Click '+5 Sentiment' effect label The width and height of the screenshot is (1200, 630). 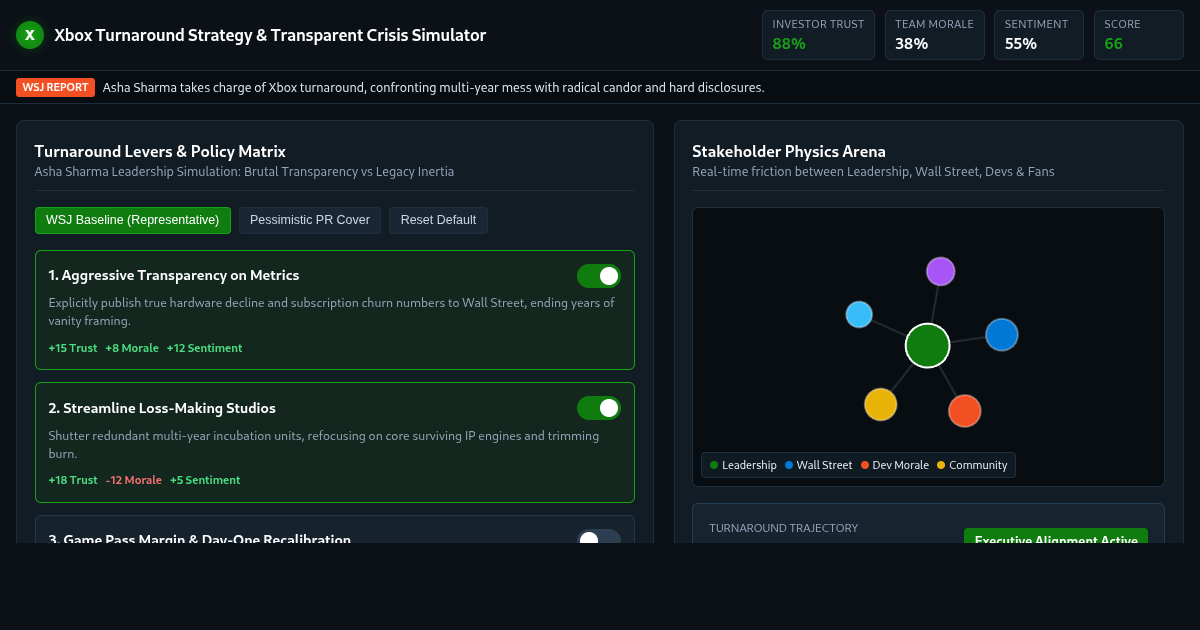pos(205,480)
